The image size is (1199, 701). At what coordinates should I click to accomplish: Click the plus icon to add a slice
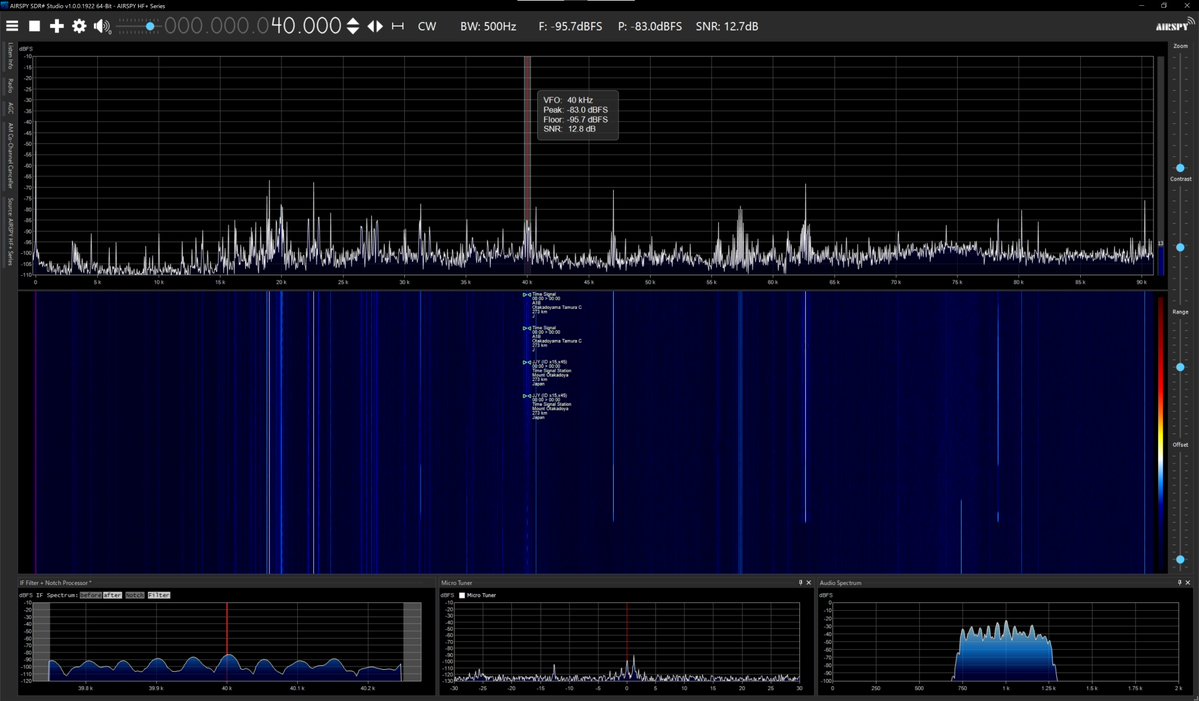tap(57, 26)
